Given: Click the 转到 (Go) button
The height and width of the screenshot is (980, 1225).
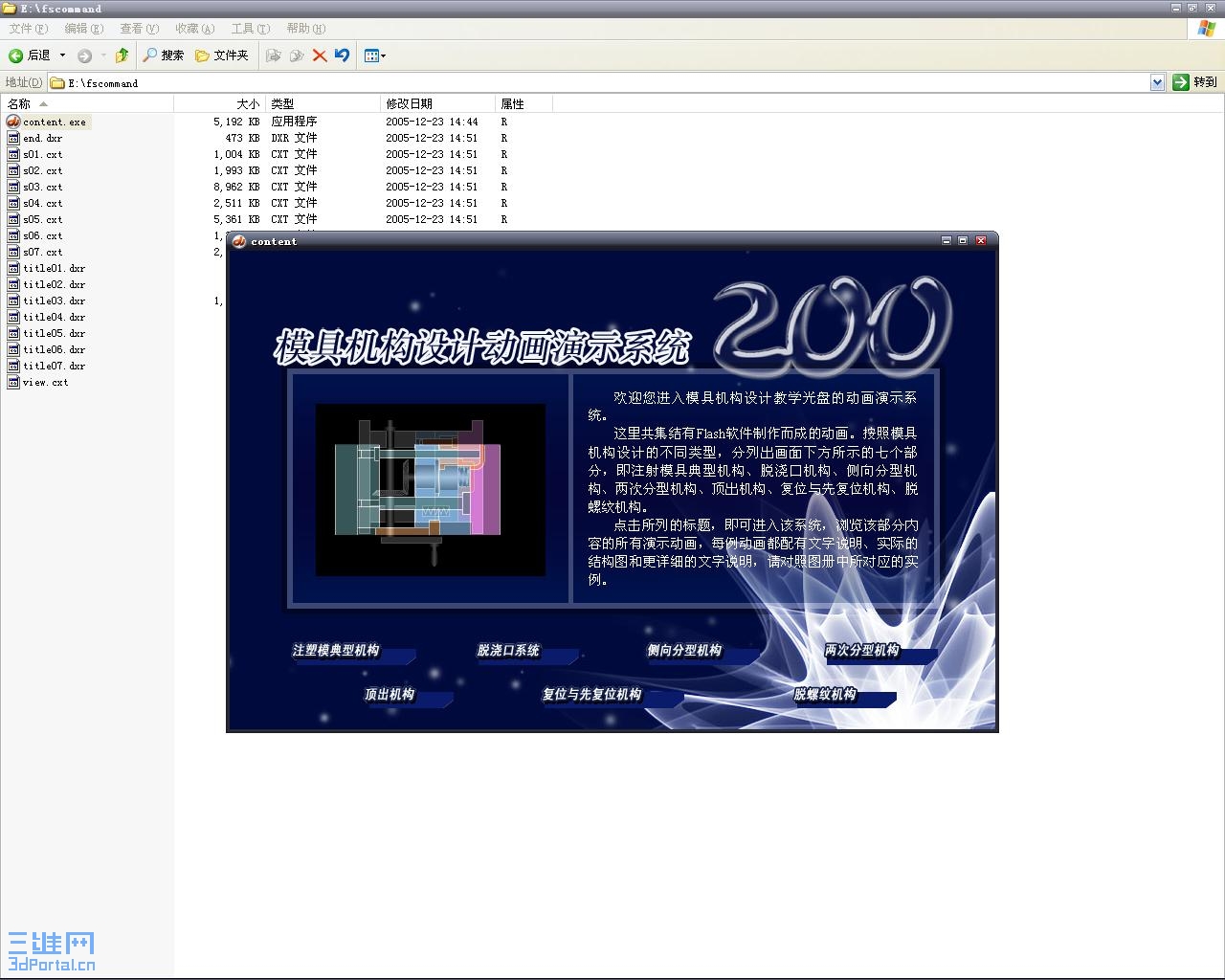Looking at the screenshot, I should (x=1194, y=81).
